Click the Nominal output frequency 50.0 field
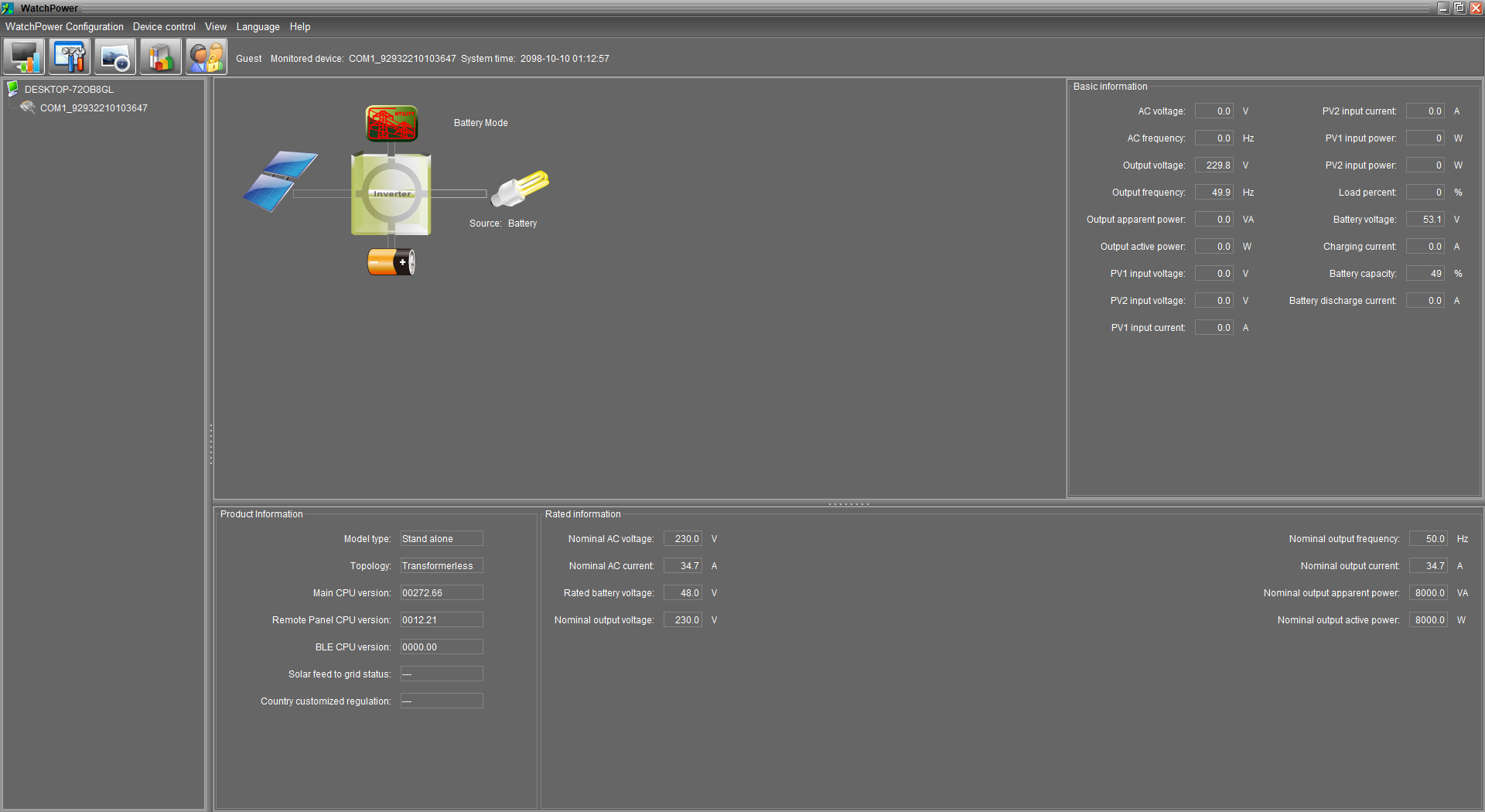Image resolution: width=1485 pixels, height=812 pixels. 1429,539
